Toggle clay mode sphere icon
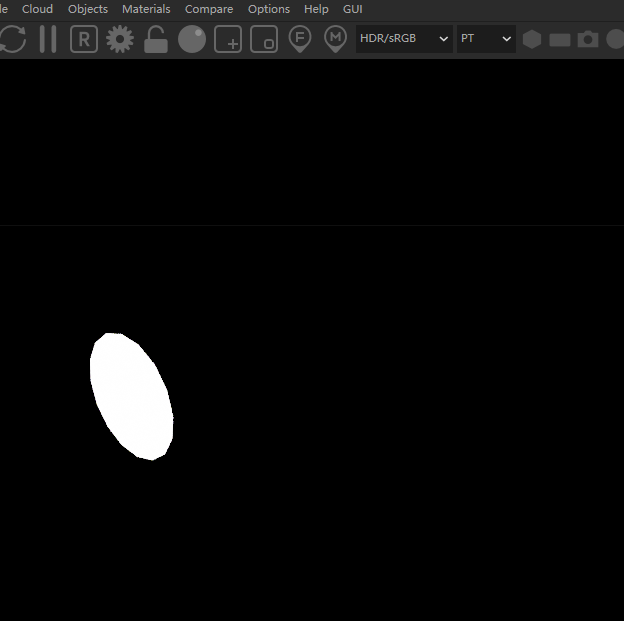The image size is (624, 621). (x=192, y=39)
